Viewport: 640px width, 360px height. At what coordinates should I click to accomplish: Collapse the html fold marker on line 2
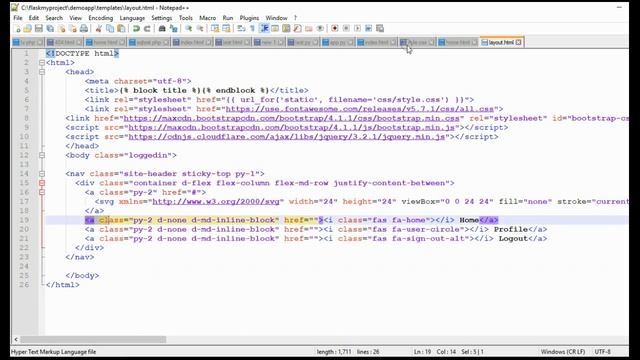tap(42, 63)
